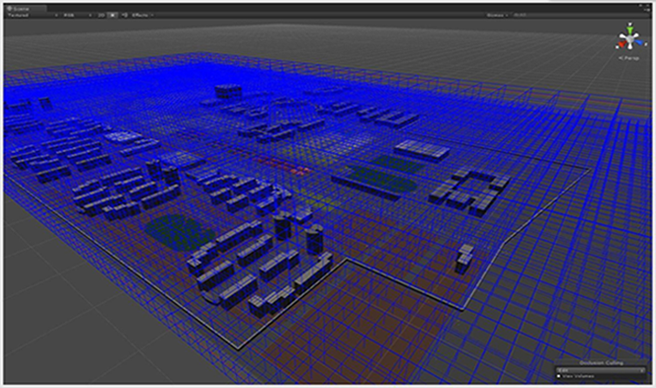656x388 pixels.
Task: Toggle the scene lighting button
Action: [x=112, y=15]
